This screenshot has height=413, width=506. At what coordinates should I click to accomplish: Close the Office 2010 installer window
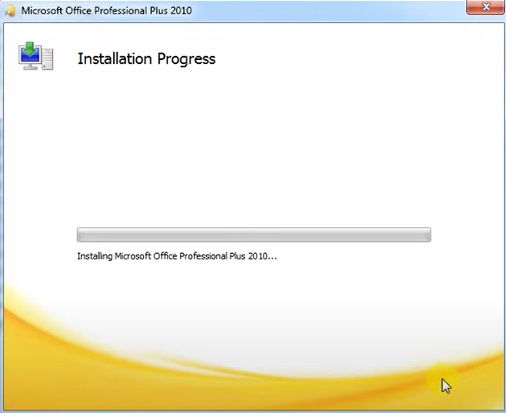point(485,7)
